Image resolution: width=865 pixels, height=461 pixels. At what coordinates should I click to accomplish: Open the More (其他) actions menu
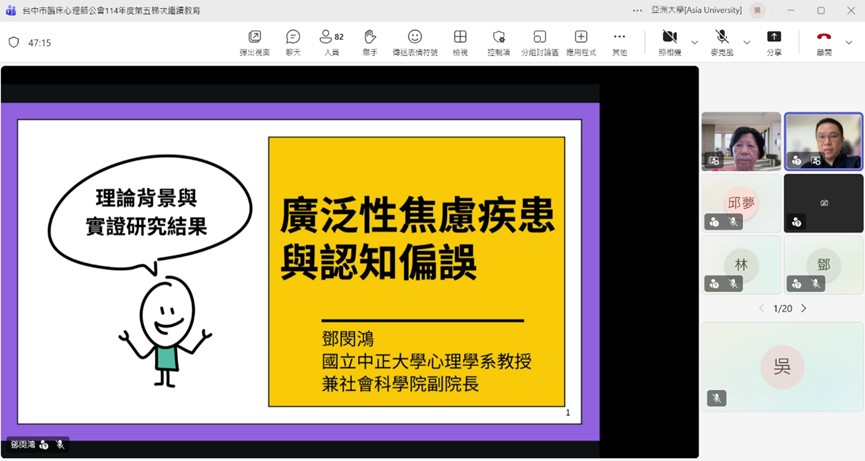(619, 42)
